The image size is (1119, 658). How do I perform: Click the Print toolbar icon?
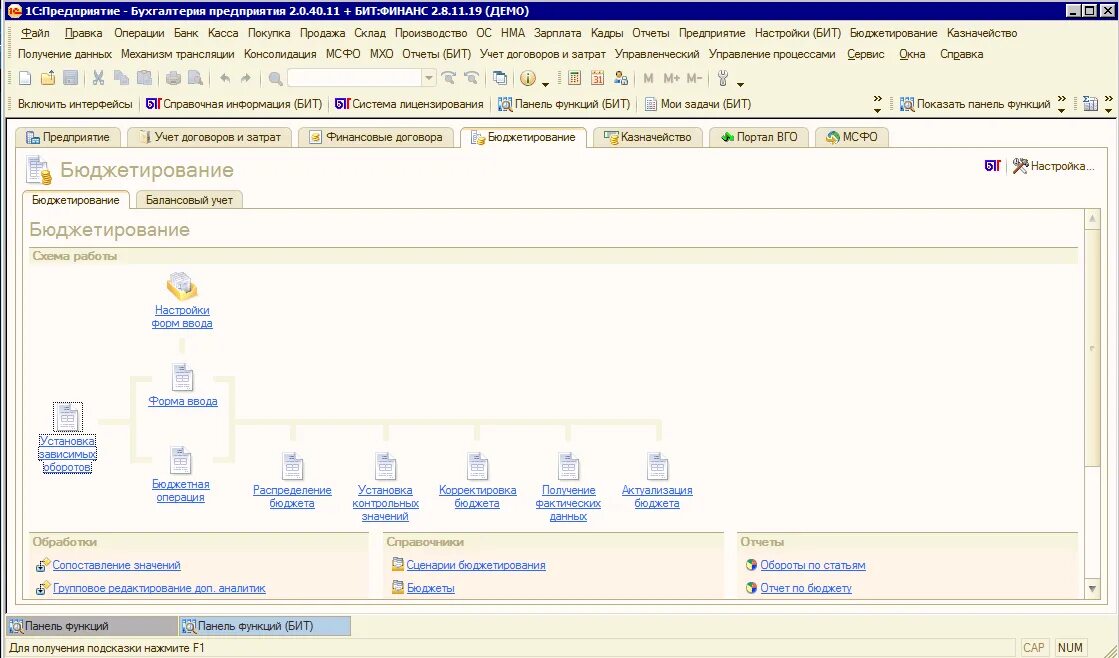[x=173, y=79]
